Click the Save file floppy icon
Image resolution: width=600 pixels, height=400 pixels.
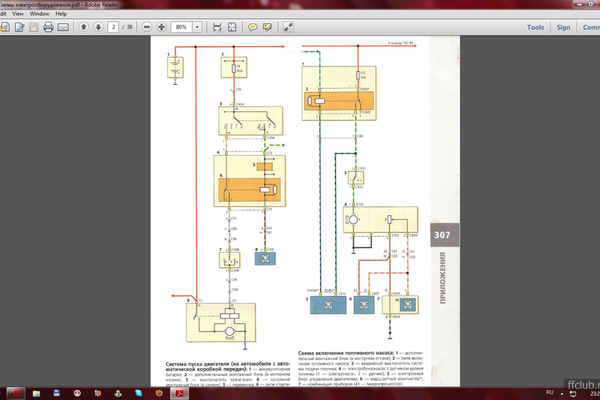[x=34, y=27]
